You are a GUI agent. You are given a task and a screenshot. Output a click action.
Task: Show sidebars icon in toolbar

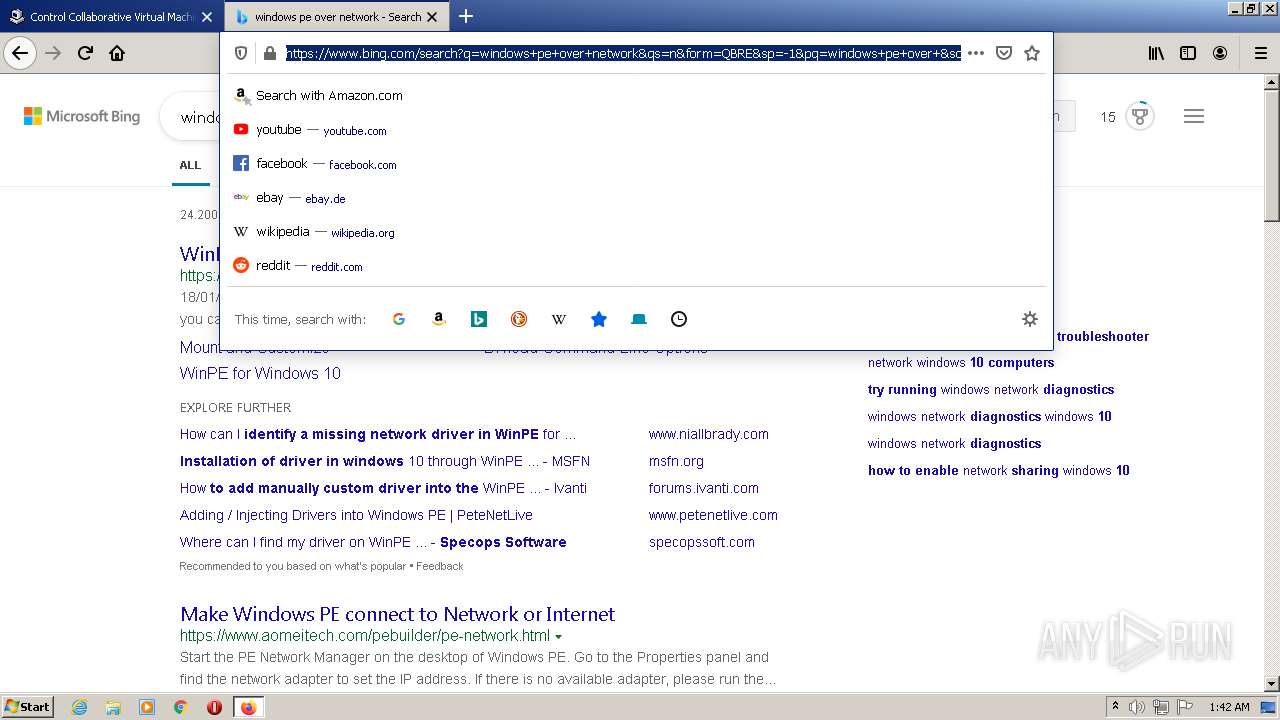1188,53
